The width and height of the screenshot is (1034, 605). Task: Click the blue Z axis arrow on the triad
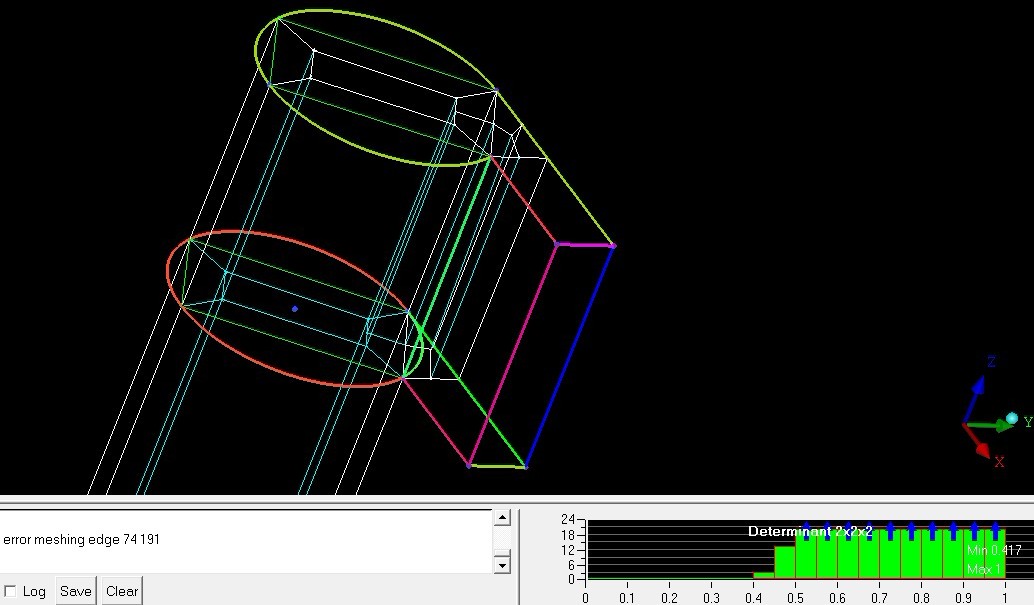pyautogui.click(x=978, y=387)
